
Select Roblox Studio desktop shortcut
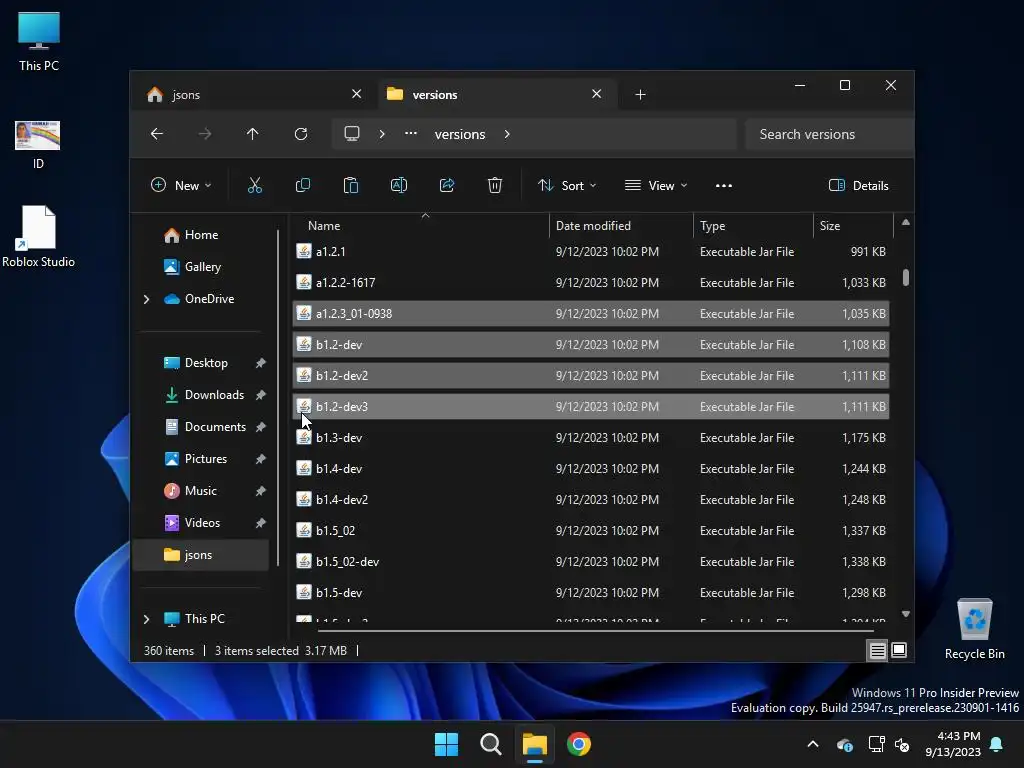click(38, 237)
